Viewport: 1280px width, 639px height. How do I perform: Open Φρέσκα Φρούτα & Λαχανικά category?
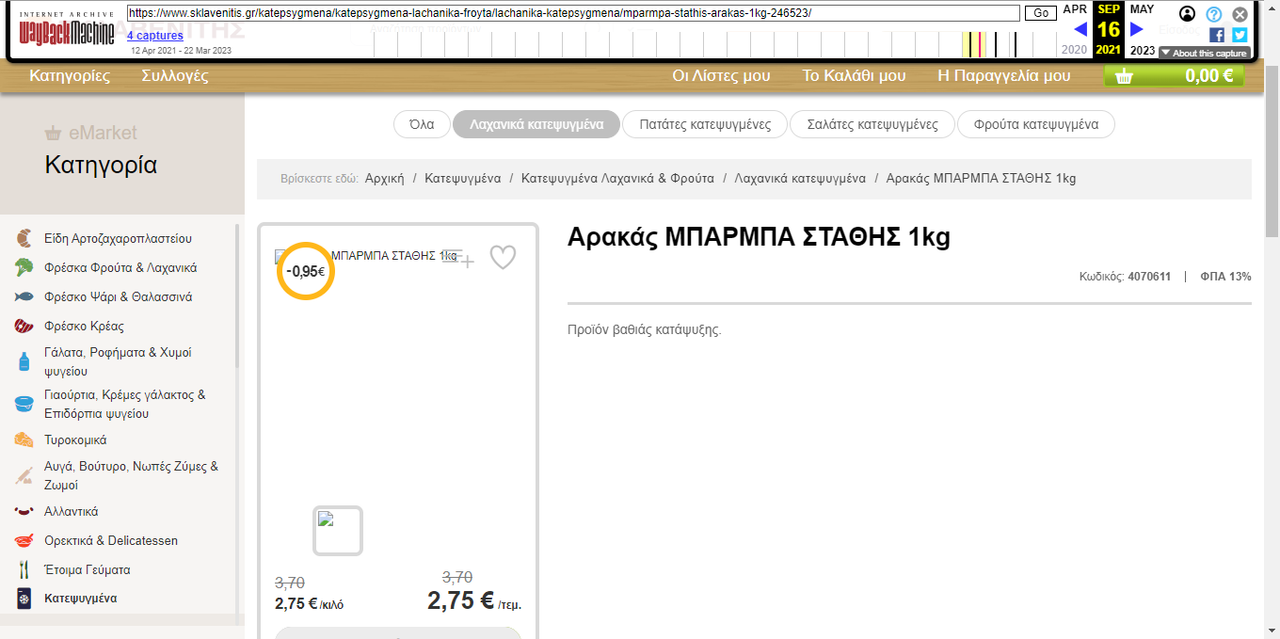pyautogui.click(x=120, y=268)
